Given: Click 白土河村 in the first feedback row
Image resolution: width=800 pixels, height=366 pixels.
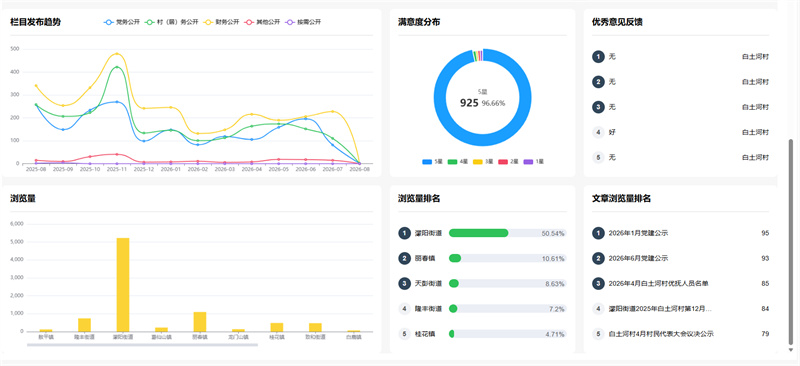Looking at the screenshot, I should pyautogui.click(x=755, y=57).
